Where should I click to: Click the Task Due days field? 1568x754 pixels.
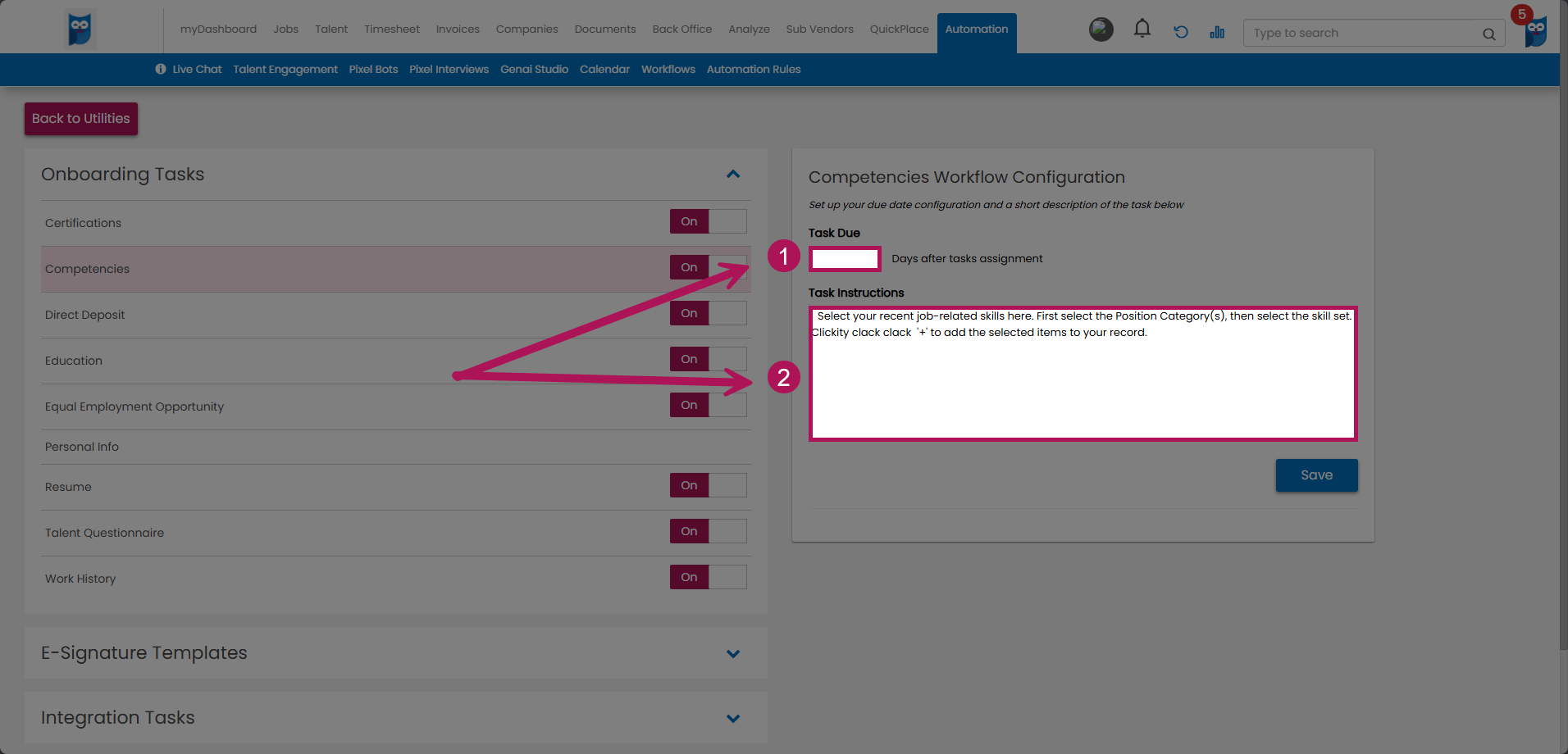845,259
